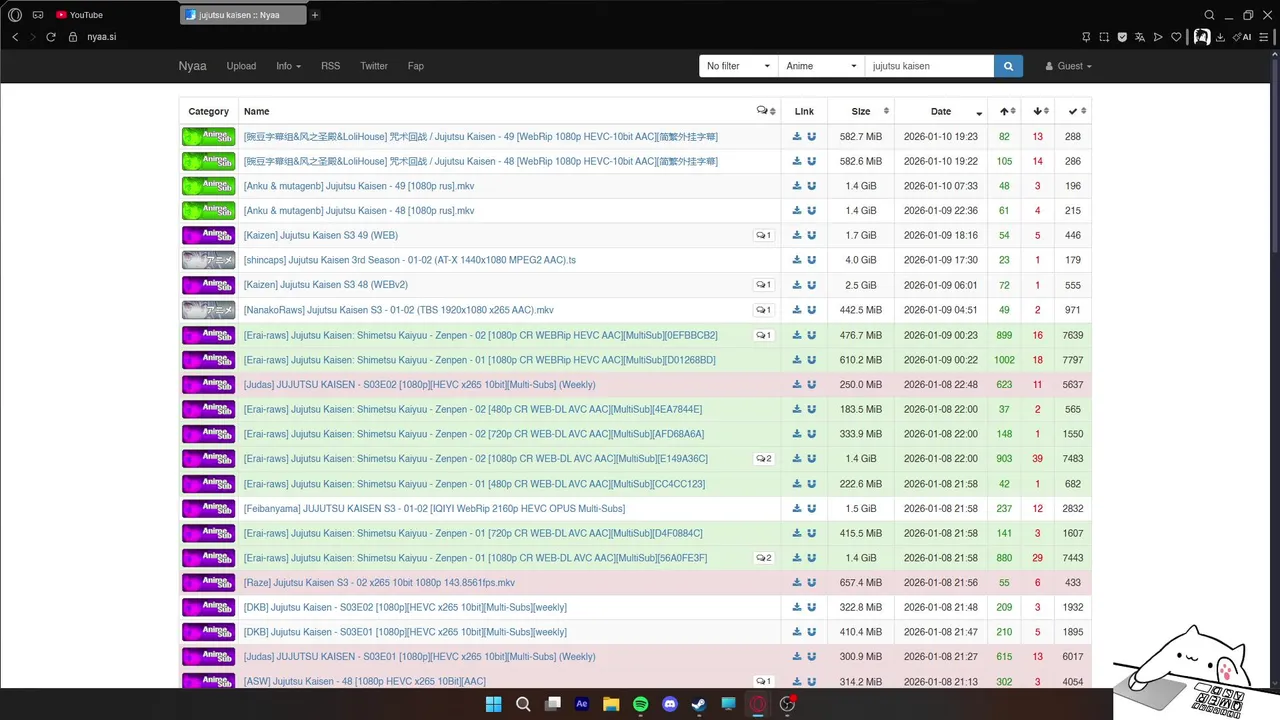Open browser downloads icon
The height and width of the screenshot is (720, 1280).
(1220, 37)
